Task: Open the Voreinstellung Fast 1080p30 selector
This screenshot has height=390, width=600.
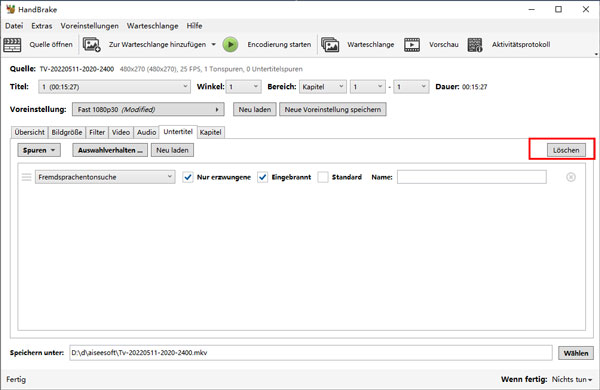Action: [x=148, y=109]
